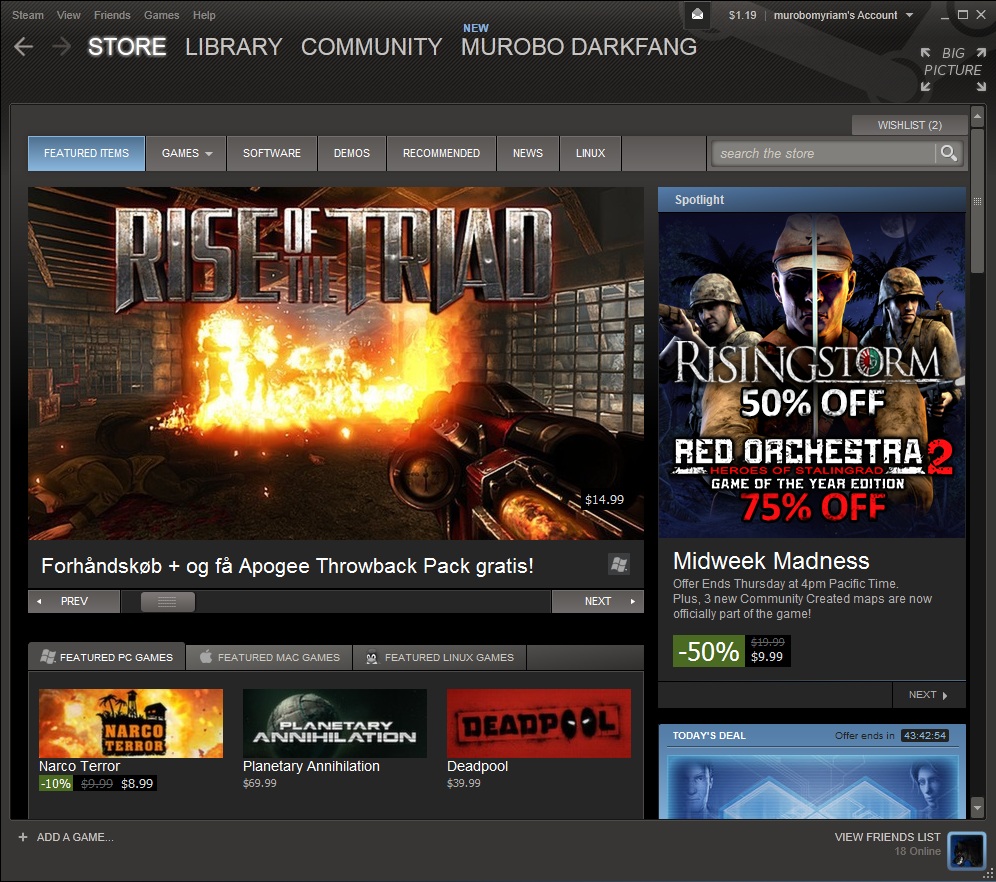Click the Planetary Annihilation title text
The image size is (996, 882).
pos(311,766)
